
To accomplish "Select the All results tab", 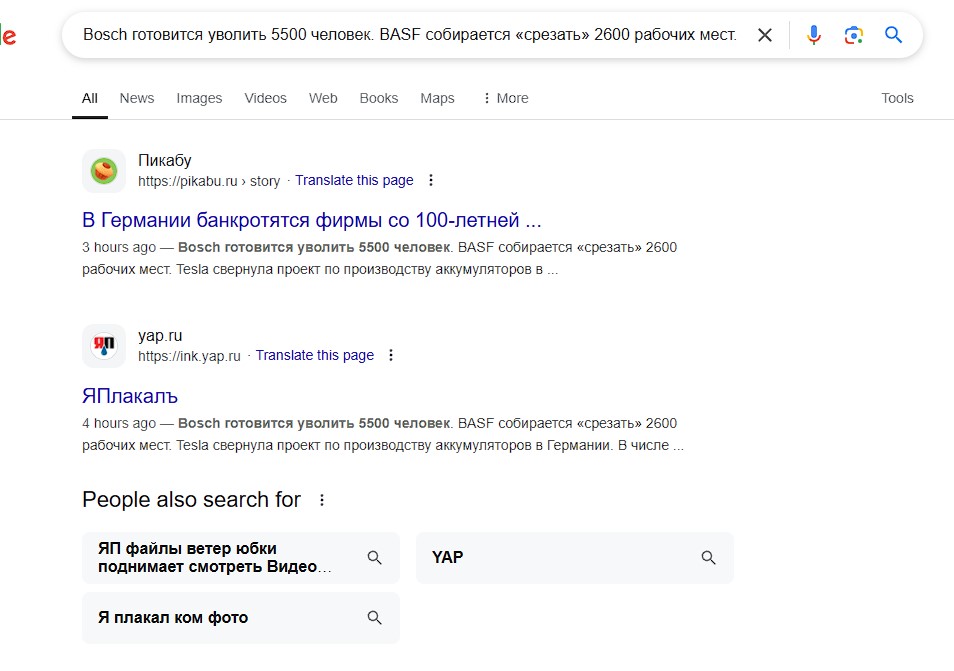I will pos(89,99).
